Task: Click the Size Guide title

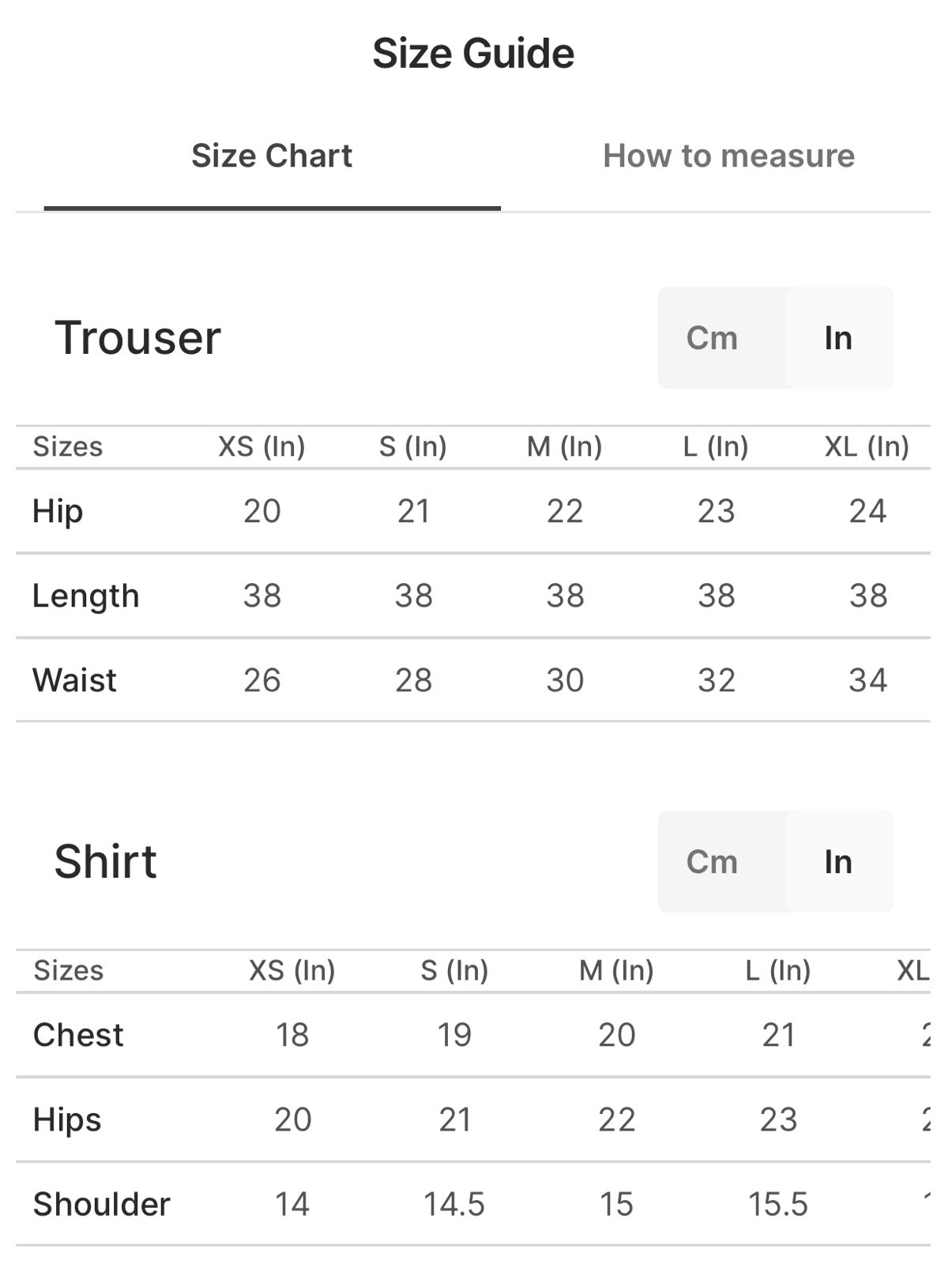Action: [x=473, y=54]
